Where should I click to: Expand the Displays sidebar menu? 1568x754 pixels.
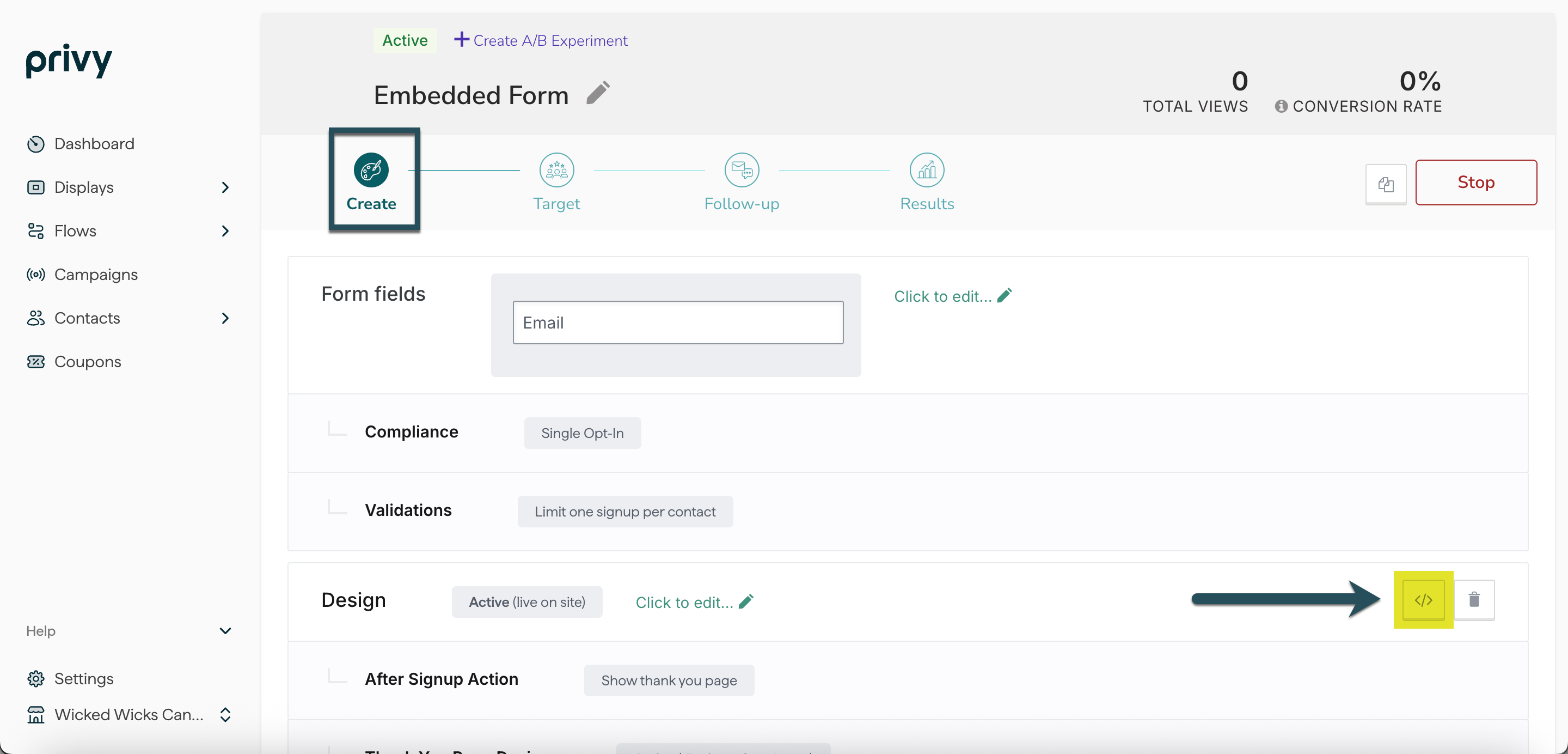pos(225,187)
